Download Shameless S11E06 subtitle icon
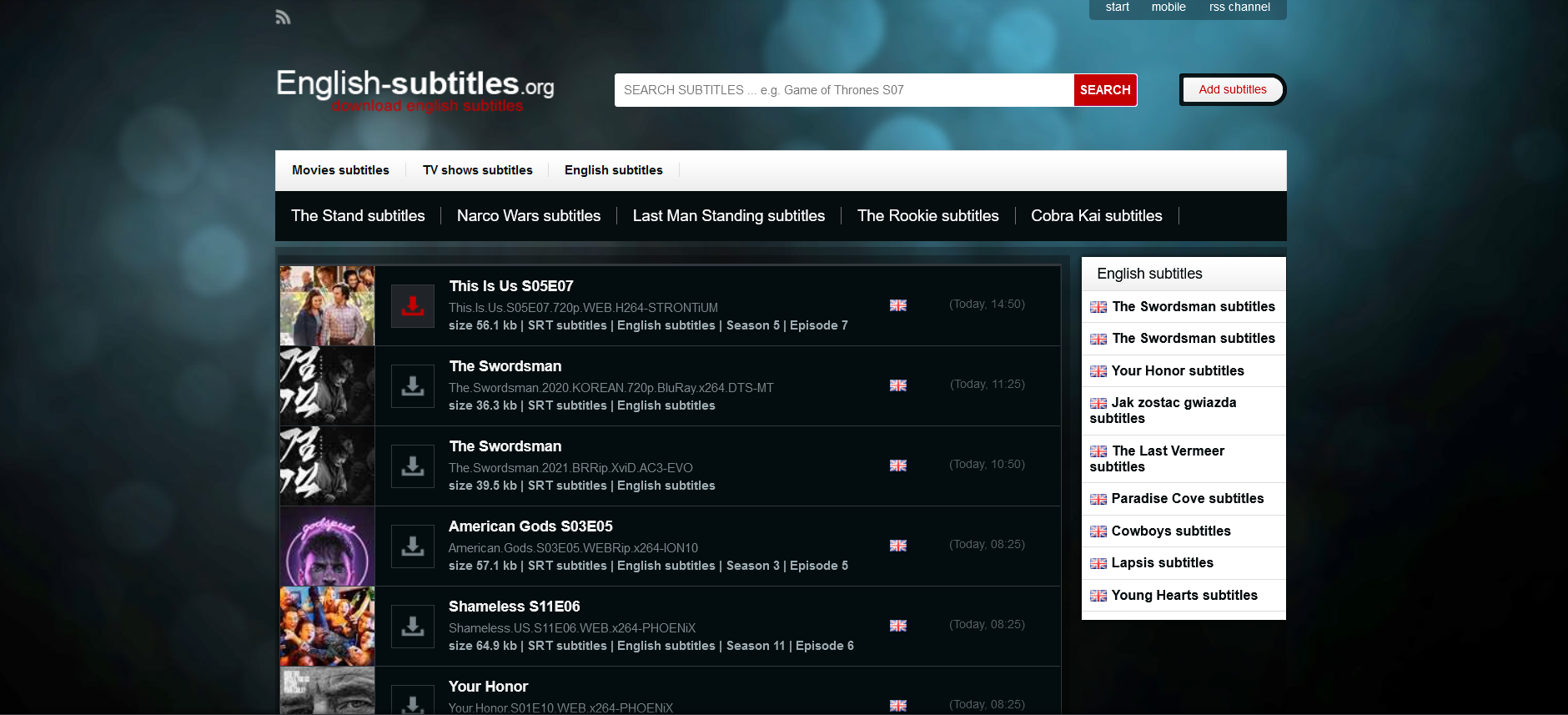 pos(413,627)
